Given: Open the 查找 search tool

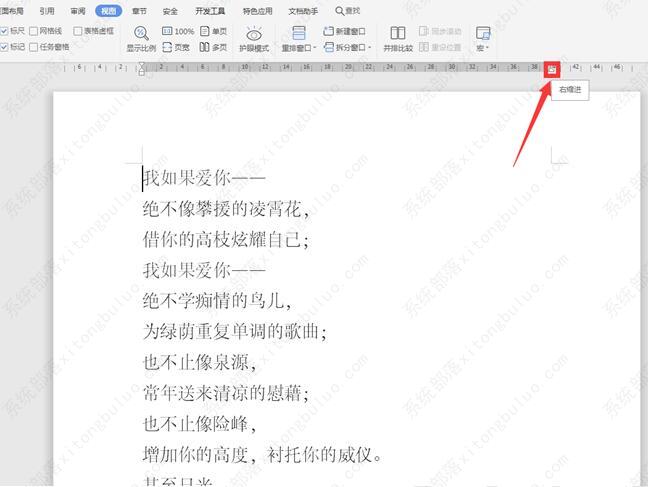Looking at the screenshot, I should pyautogui.click(x=348, y=11).
